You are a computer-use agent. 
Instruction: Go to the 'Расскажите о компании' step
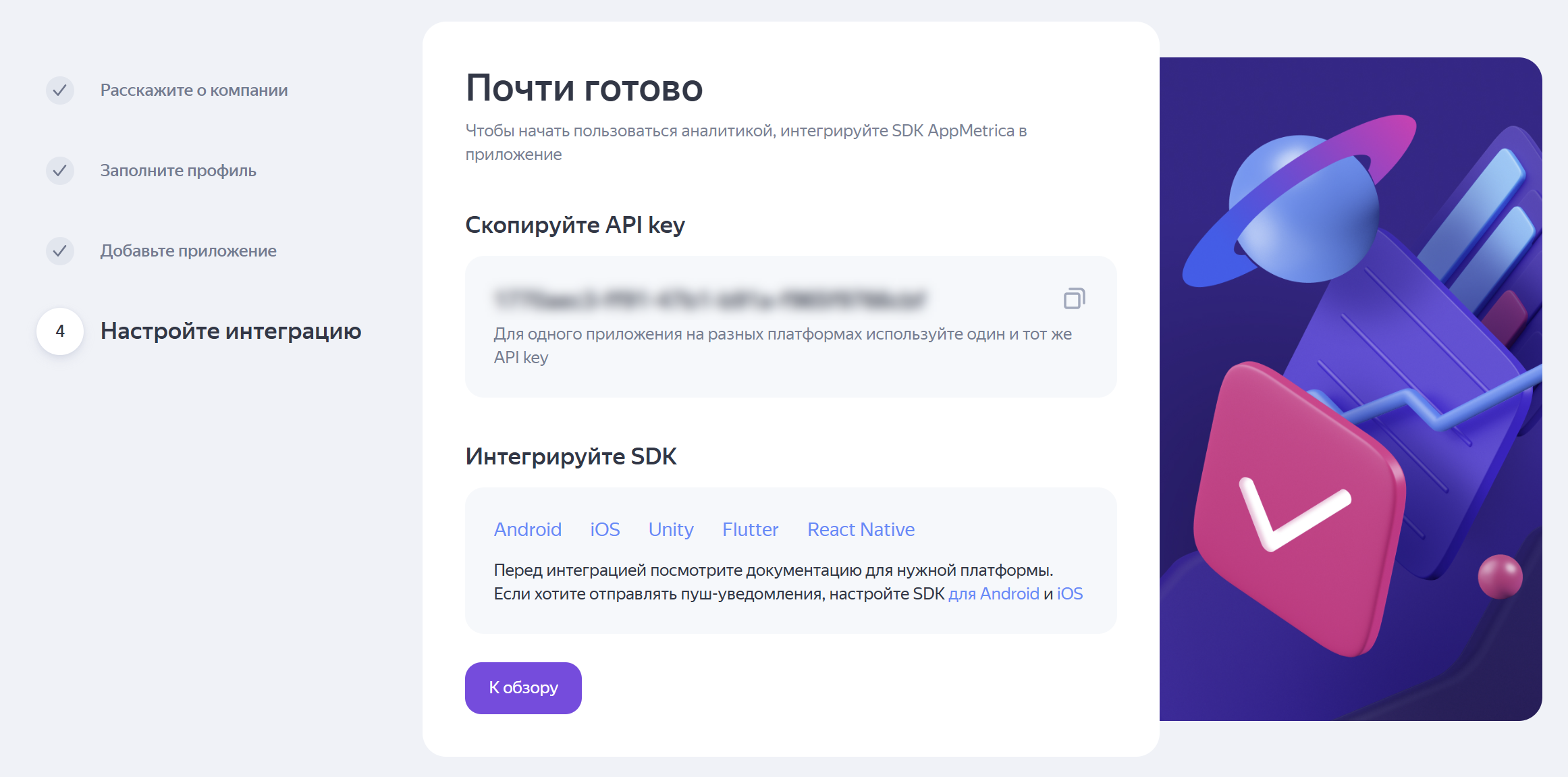194,90
